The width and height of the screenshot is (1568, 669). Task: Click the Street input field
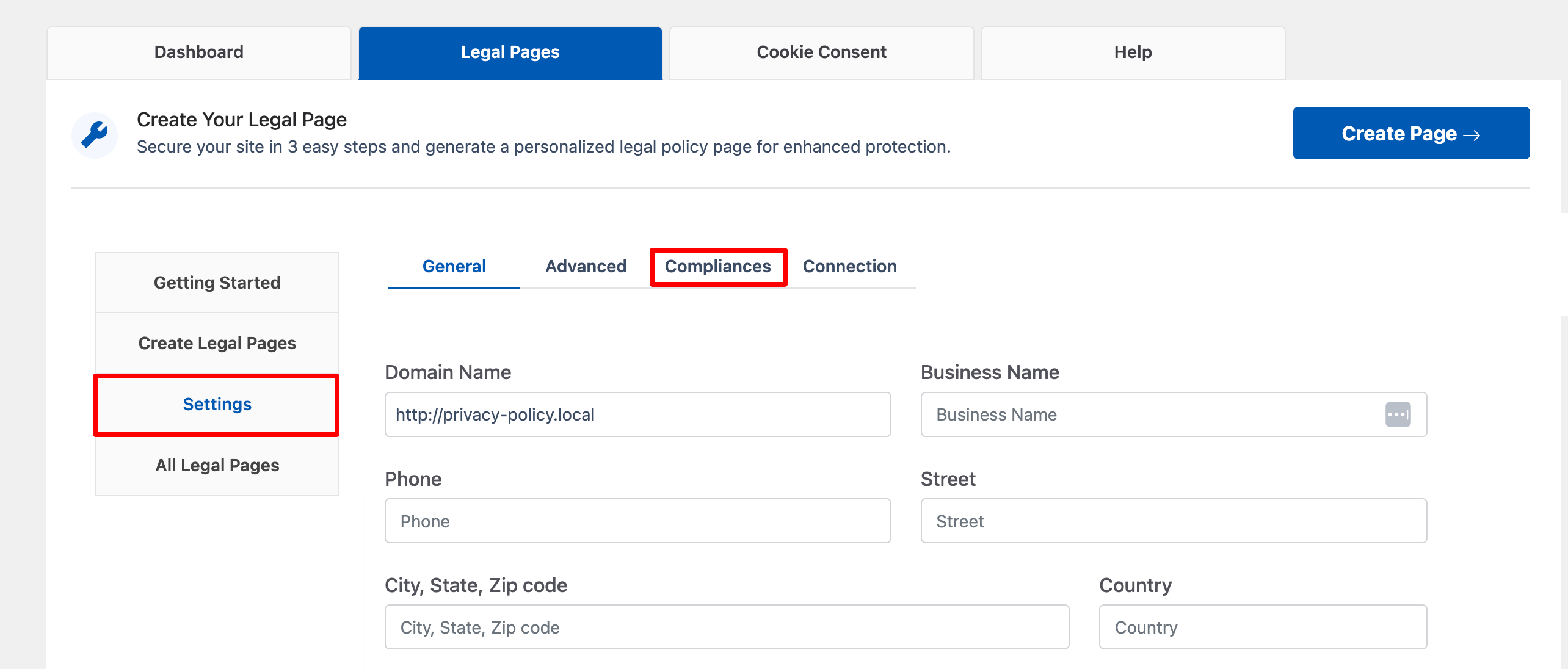(1172, 521)
